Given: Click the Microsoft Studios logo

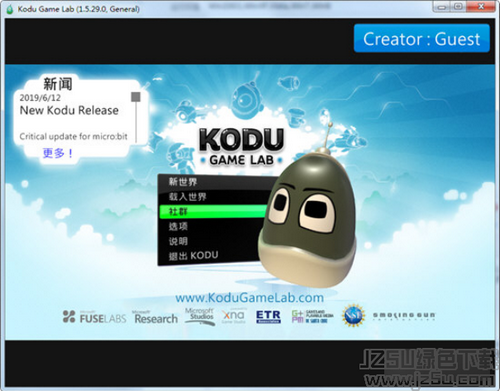Looking at the screenshot, I should click(x=200, y=316).
